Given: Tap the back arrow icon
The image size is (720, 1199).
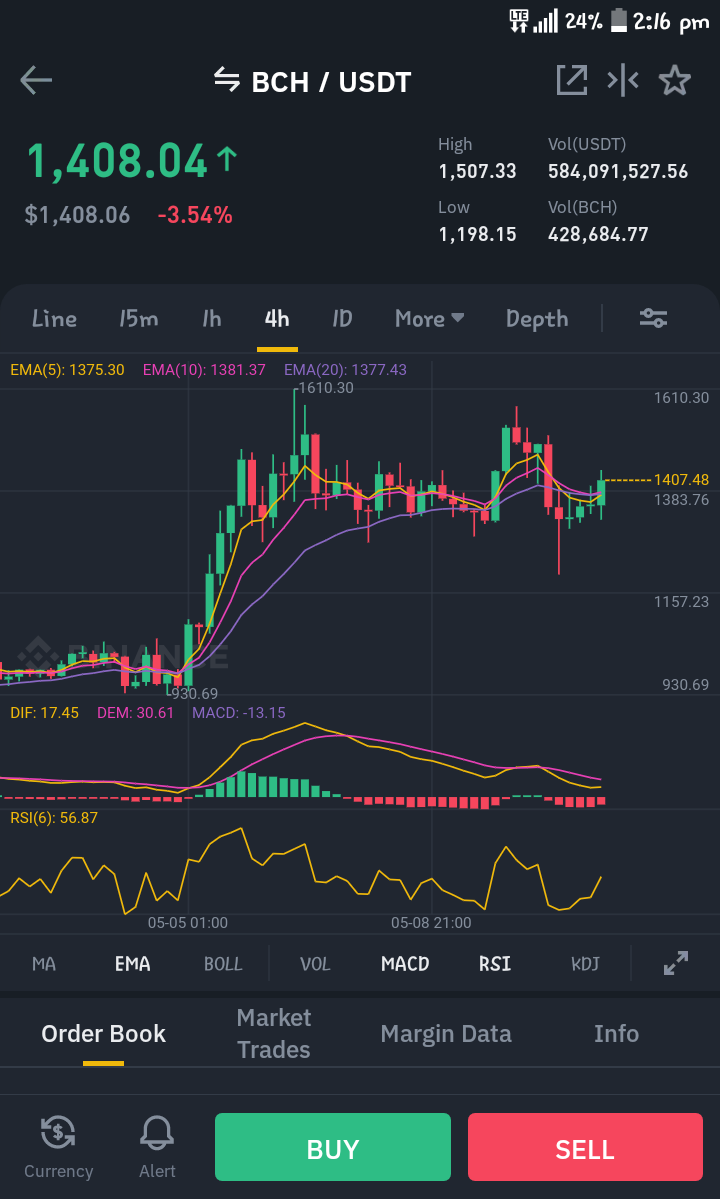Looking at the screenshot, I should pyautogui.click(x=36, y=80).
